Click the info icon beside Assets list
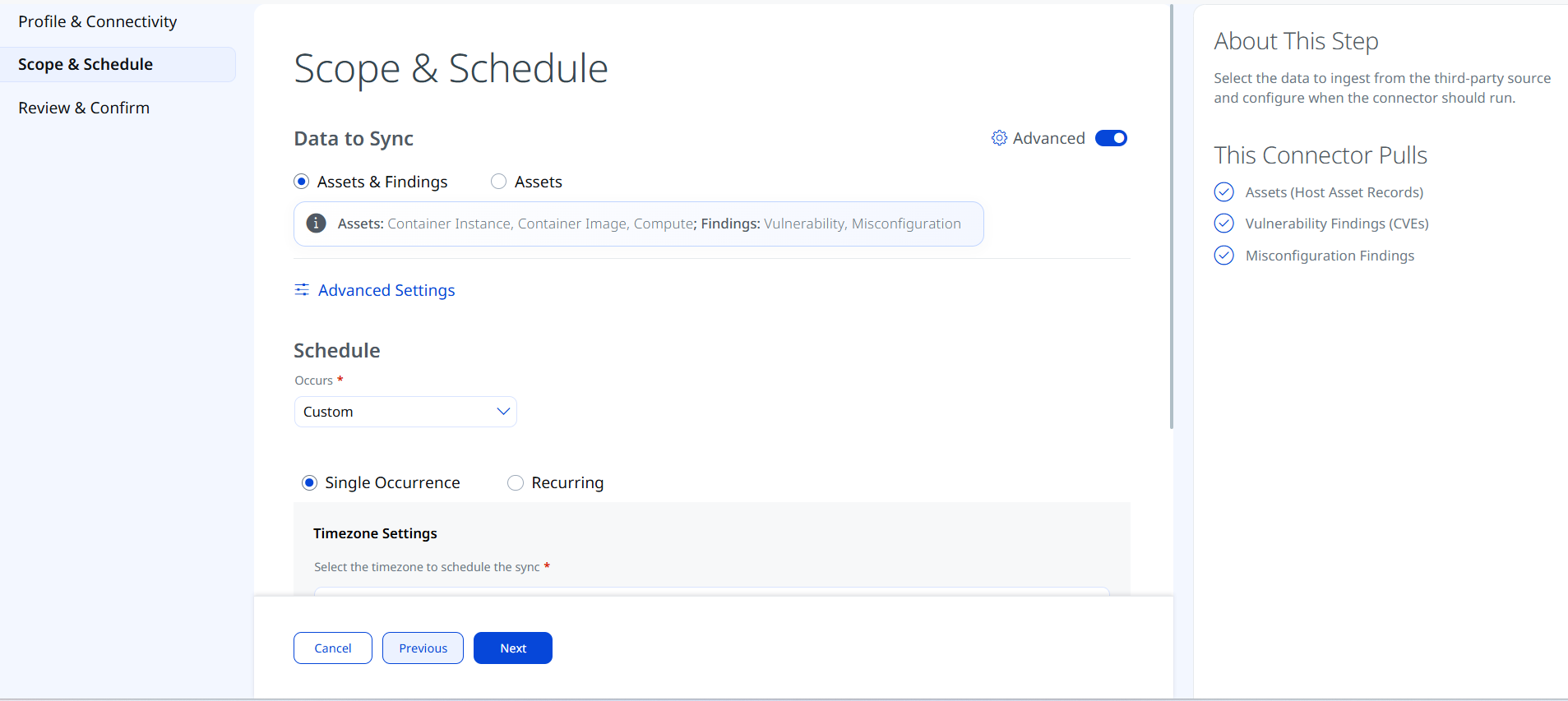This screenshot has height=701, width=1568. click(x=316, y=224)
